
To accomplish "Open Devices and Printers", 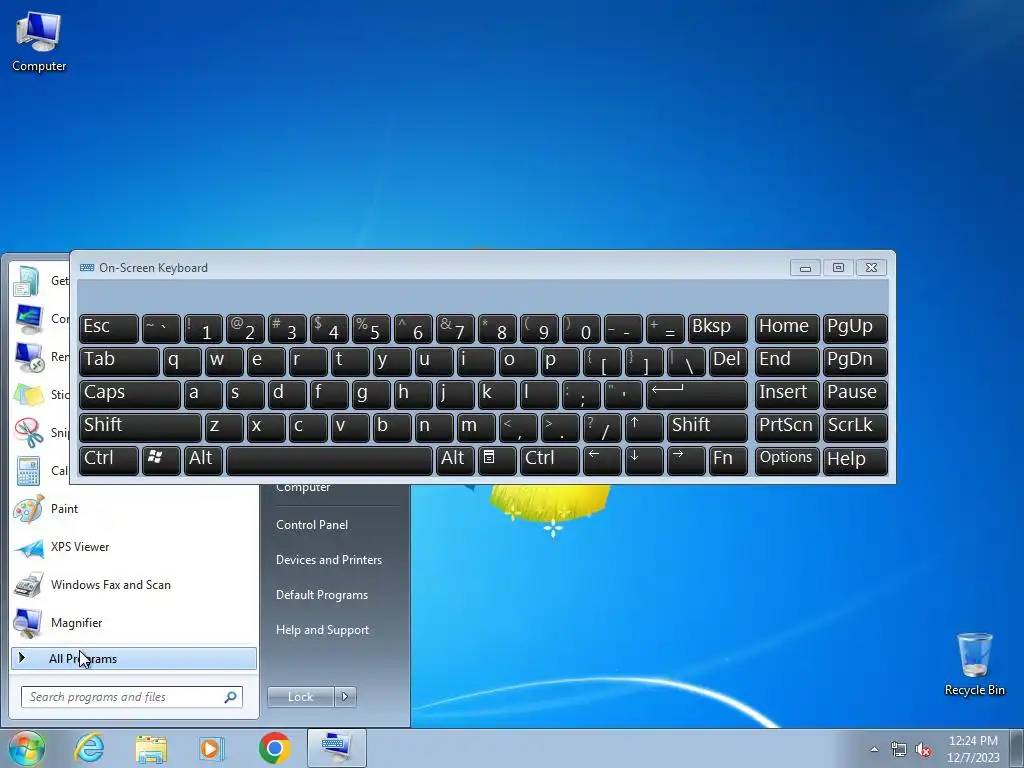I will tap(328, 560).
